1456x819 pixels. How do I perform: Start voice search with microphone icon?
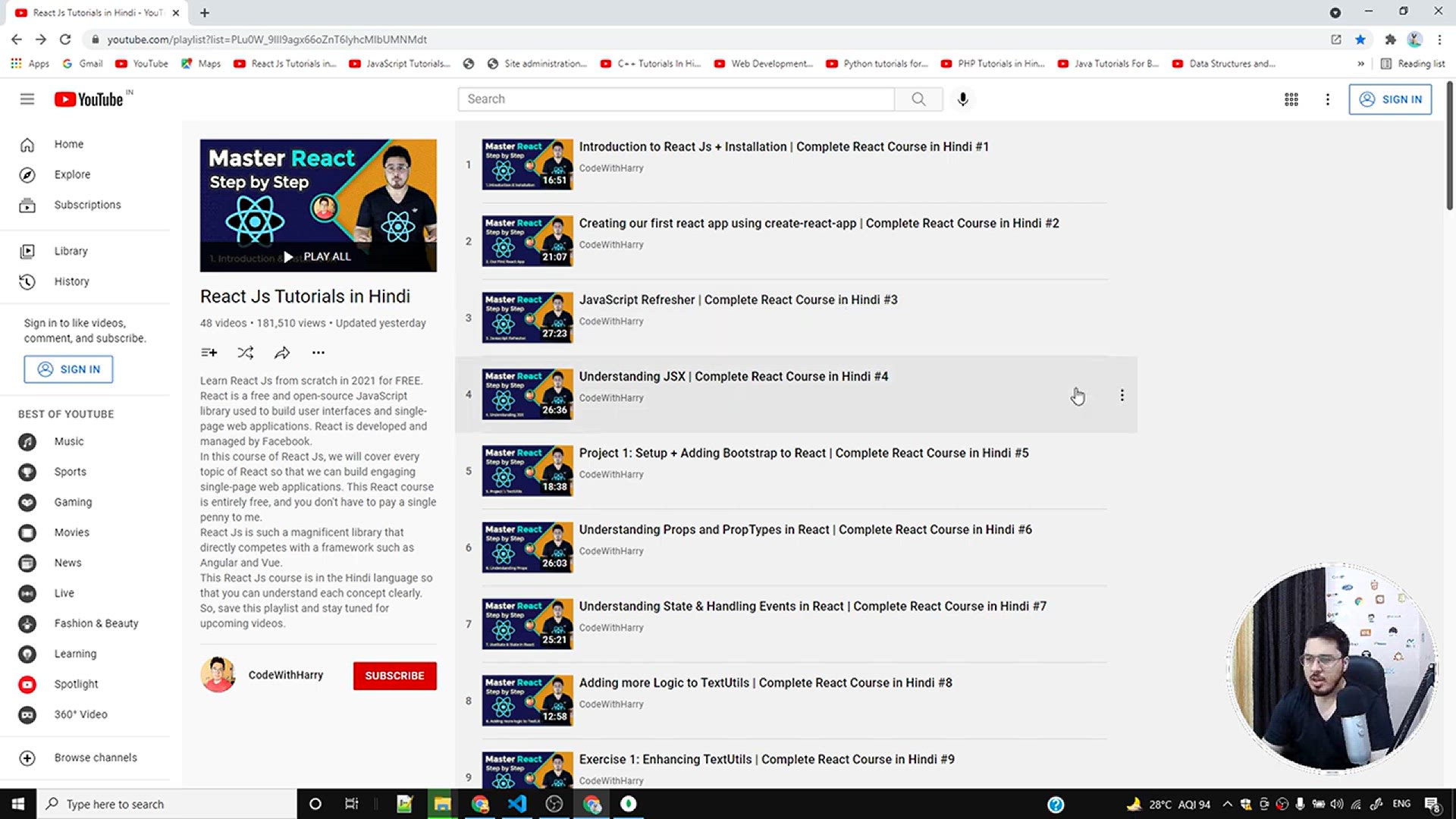click(962, 99)
